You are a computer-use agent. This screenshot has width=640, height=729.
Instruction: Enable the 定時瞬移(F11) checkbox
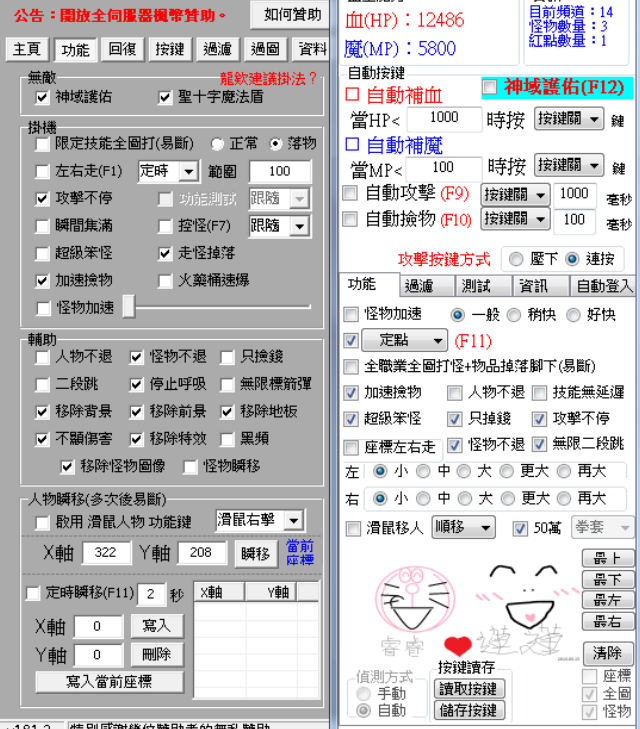[x=33, y=593]
